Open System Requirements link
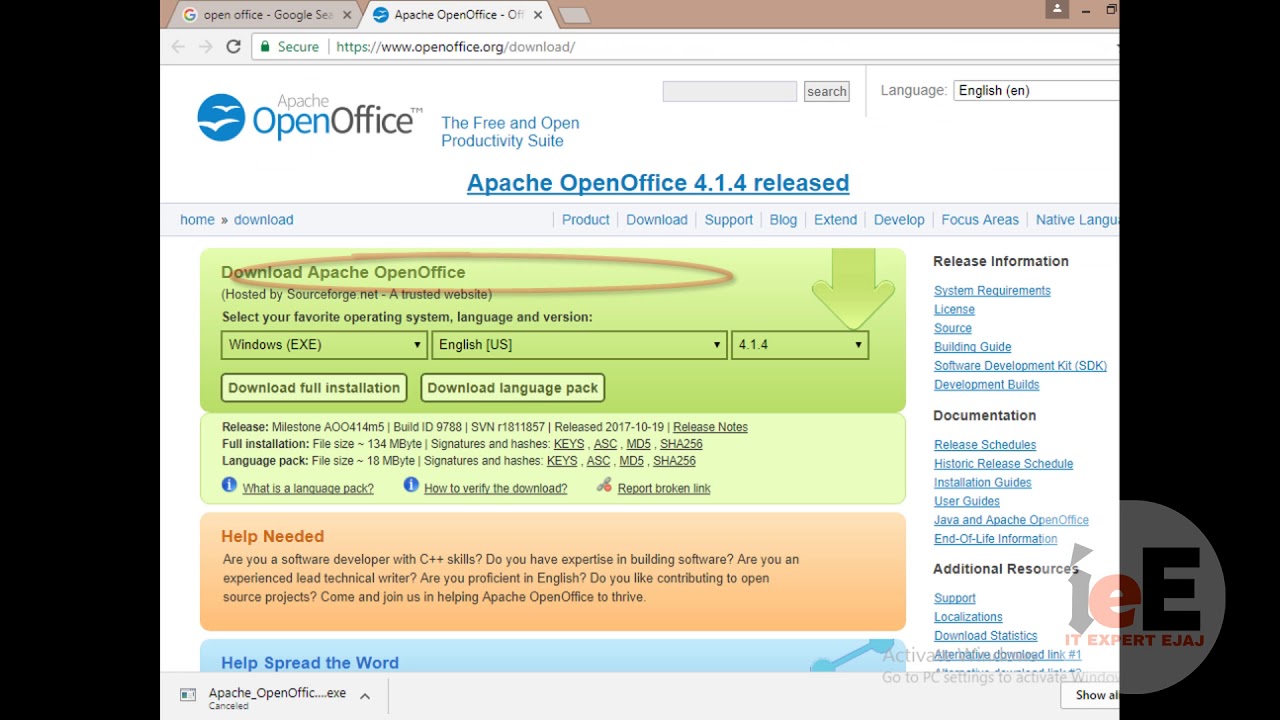1280x720 pixels. (992, 291)
